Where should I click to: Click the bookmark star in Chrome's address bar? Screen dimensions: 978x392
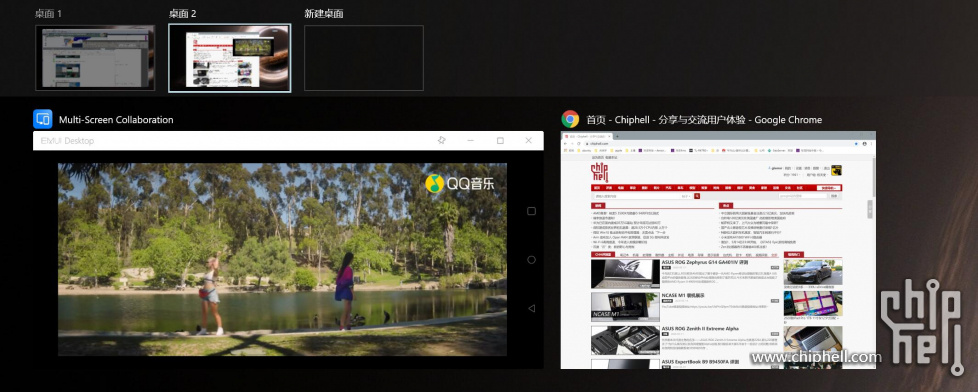coord(856,144)
